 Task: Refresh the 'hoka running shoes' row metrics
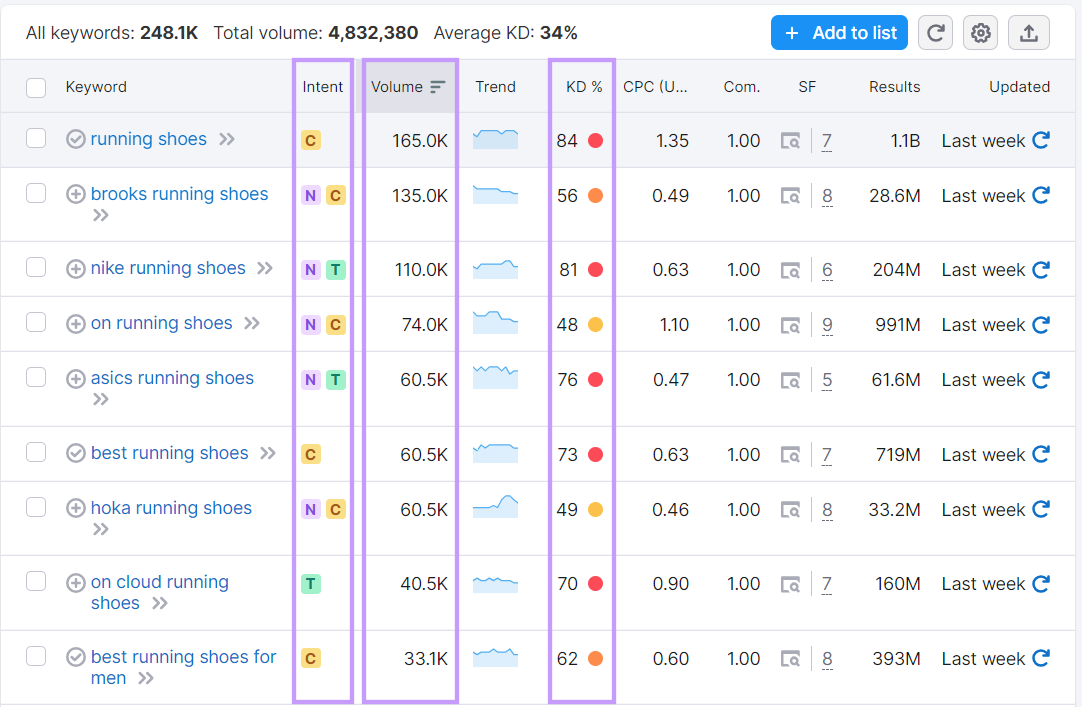pos(1041,509)
